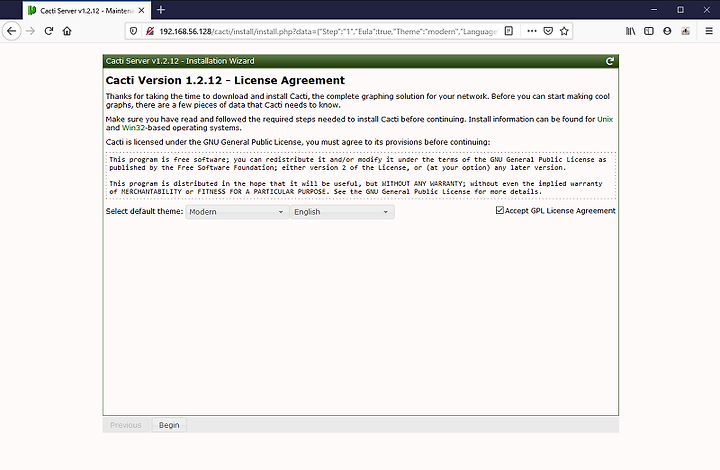
Task: Click the 'Select default theme:' label
Action: click(144, 211)
